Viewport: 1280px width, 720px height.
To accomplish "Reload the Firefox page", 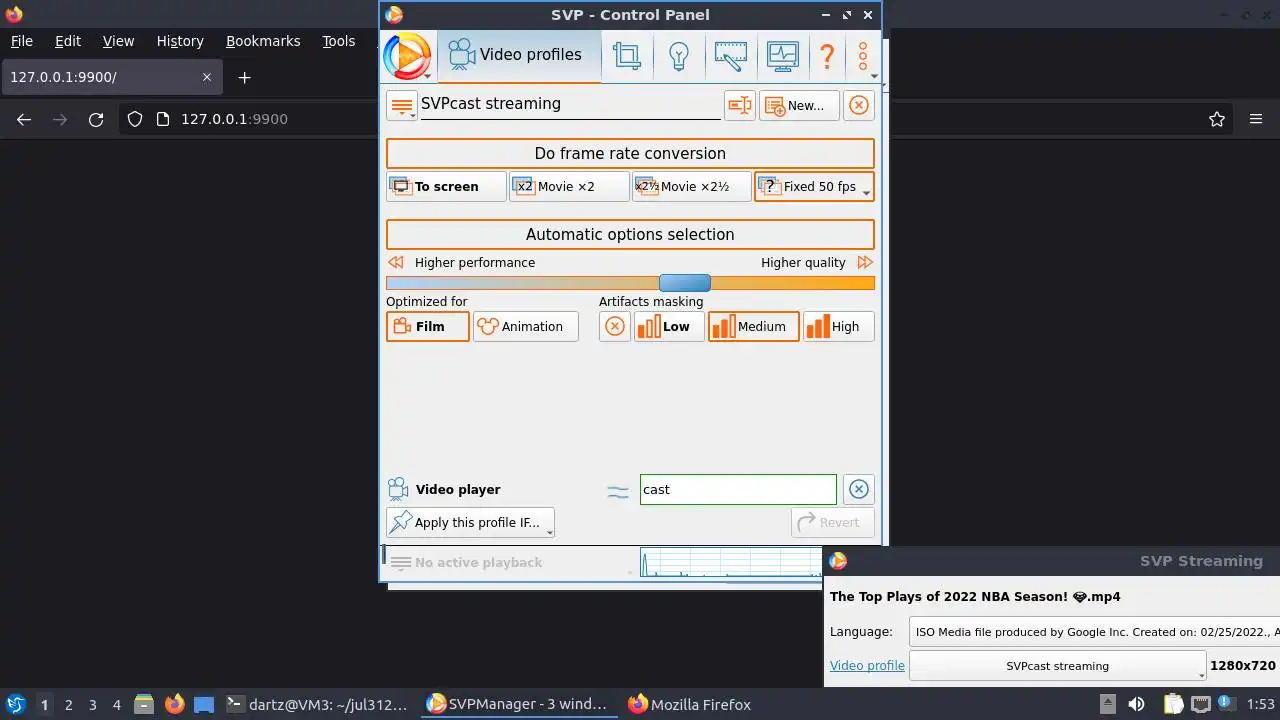I will [x=96, y=119].
